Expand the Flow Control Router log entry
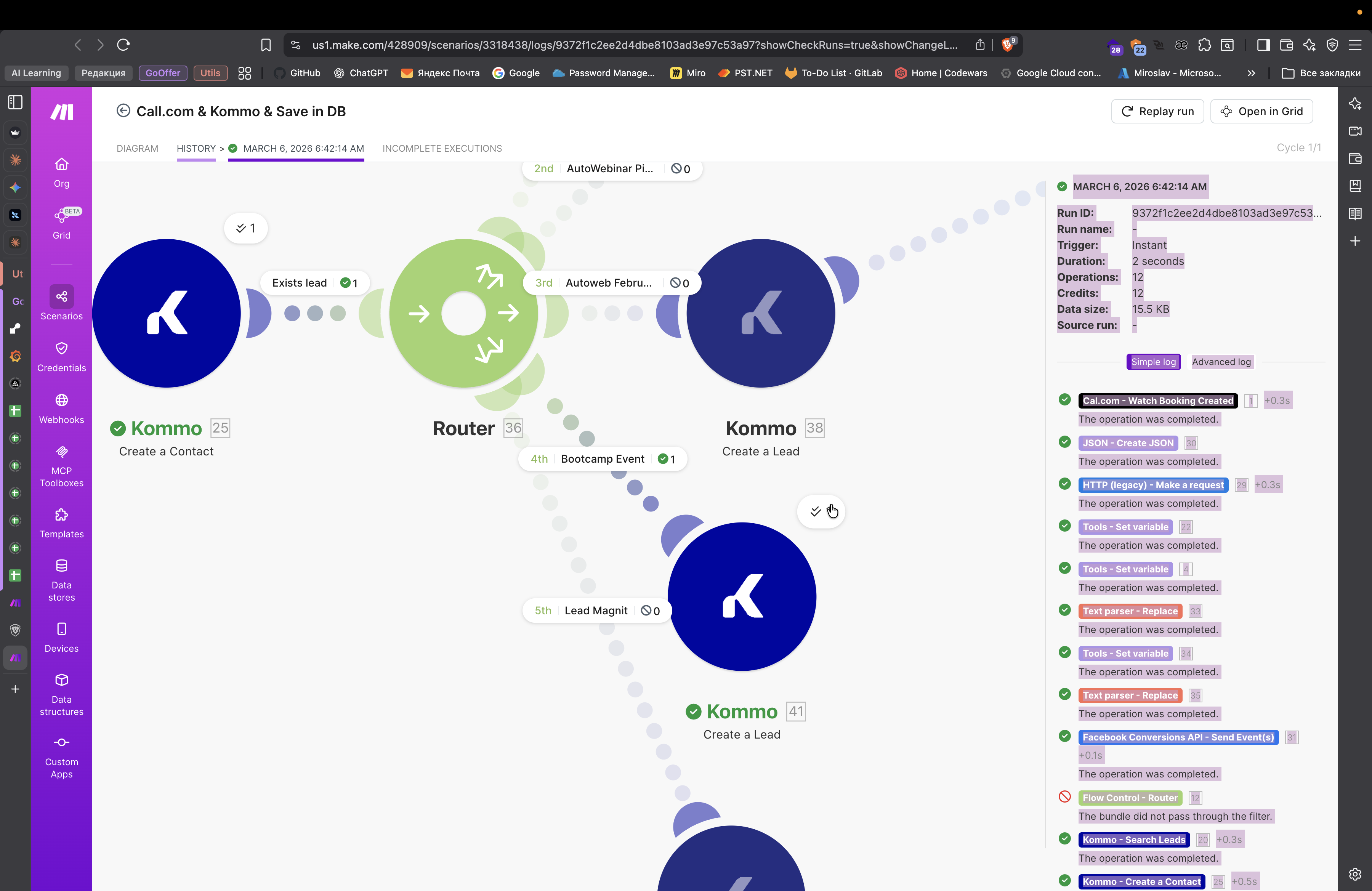The height and width of the screenshot is (891, 1372). (1130, 798)
